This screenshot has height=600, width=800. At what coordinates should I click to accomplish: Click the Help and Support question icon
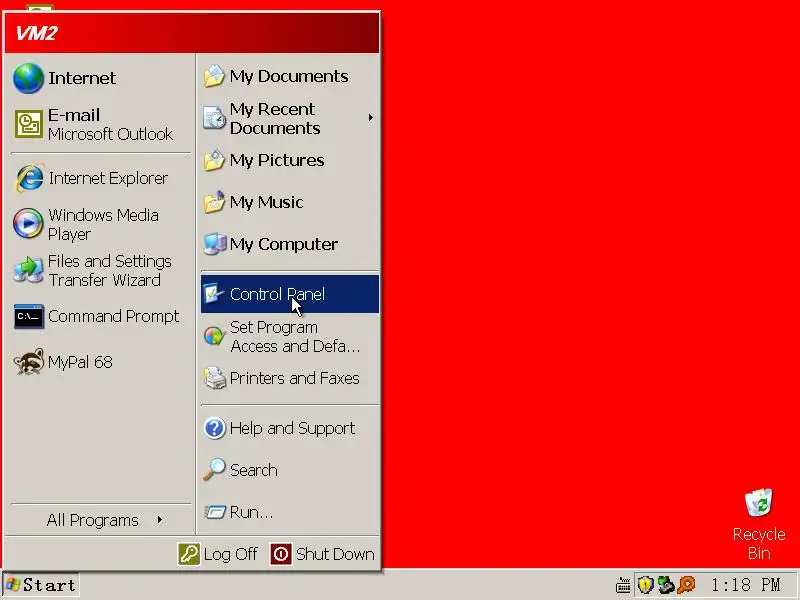click(x=214, y=428)
